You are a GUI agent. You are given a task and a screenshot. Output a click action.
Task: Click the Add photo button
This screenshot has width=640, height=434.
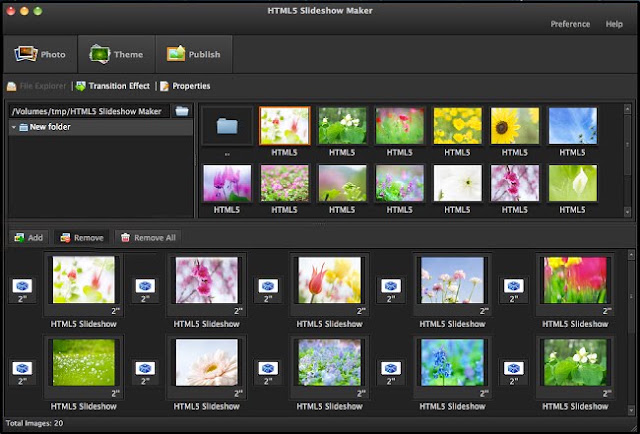pos(29,238)
